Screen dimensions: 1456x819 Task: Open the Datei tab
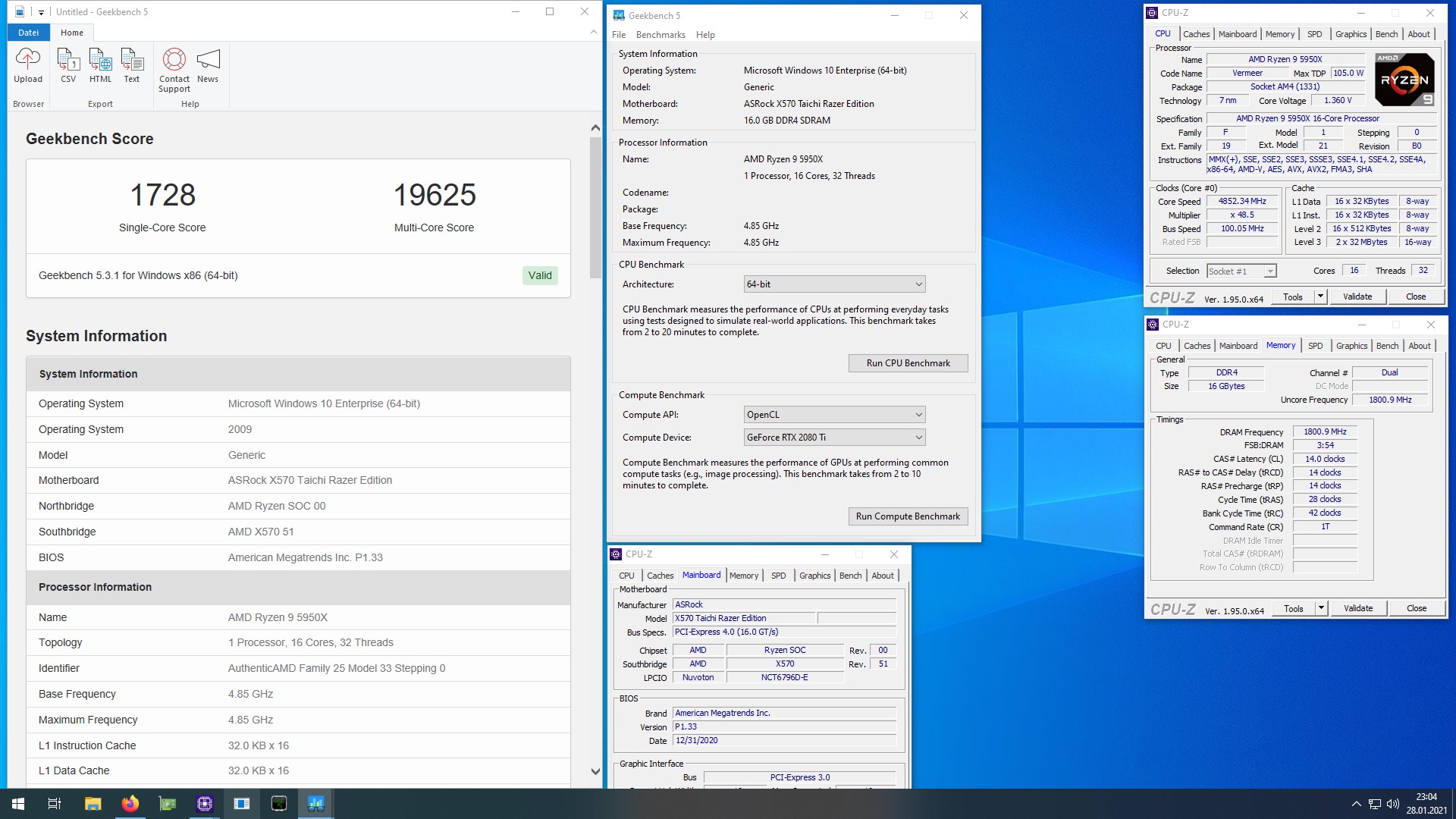(x=28, y=33)
